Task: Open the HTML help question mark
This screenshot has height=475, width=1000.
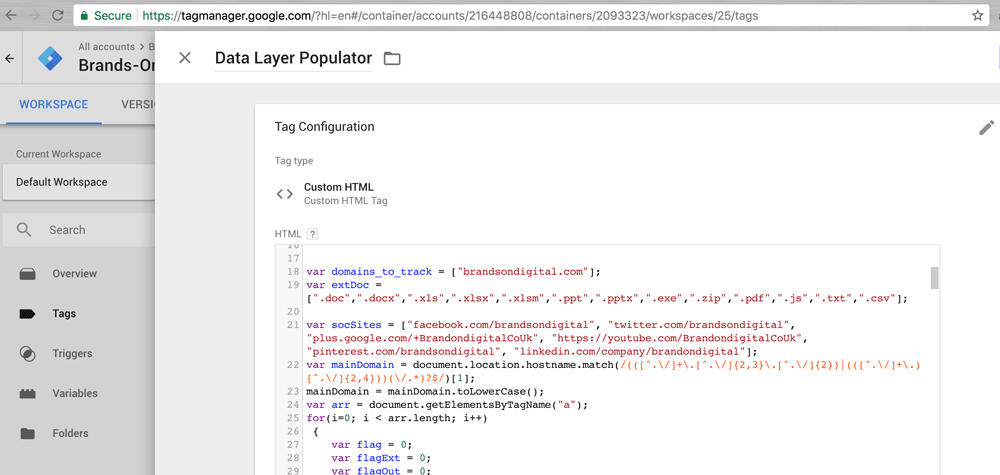Action: pos(312,234)
